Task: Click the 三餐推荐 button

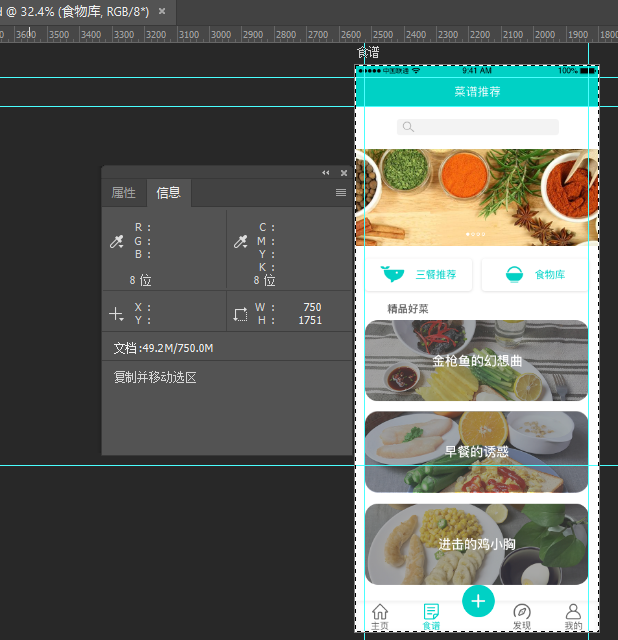Action: [419, 275]
